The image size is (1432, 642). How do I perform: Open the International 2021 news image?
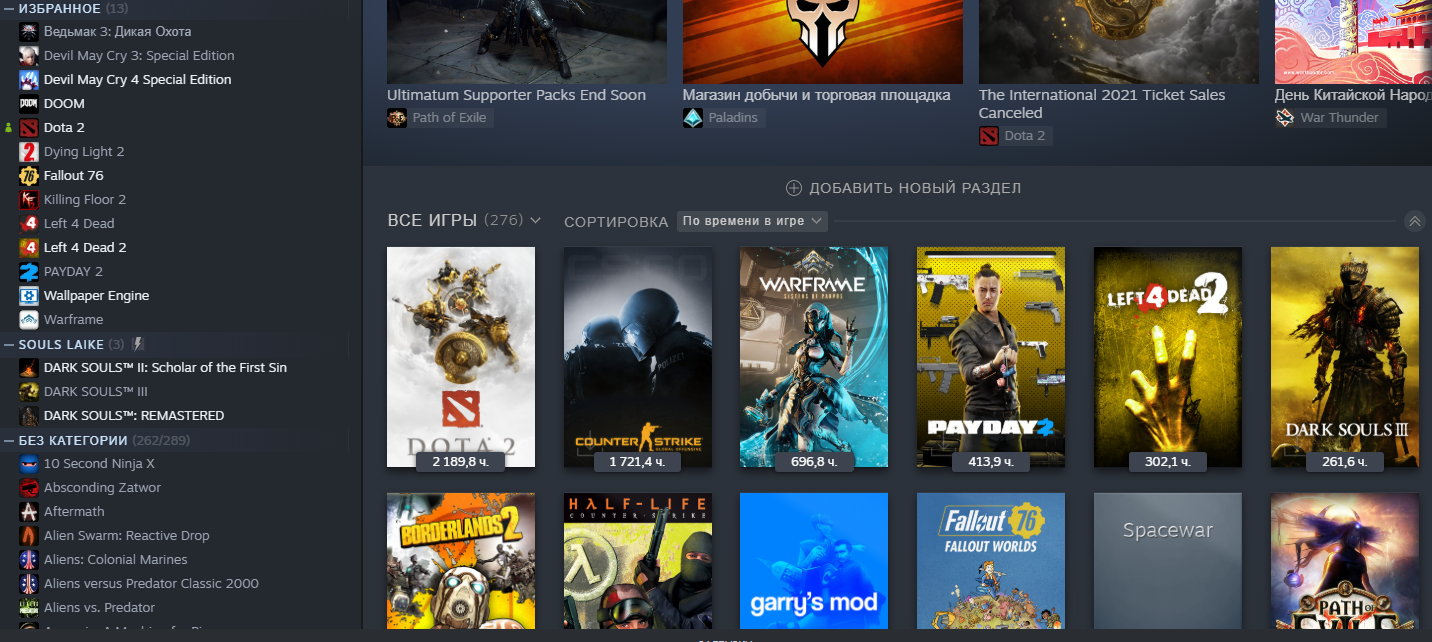(1119, 41)
